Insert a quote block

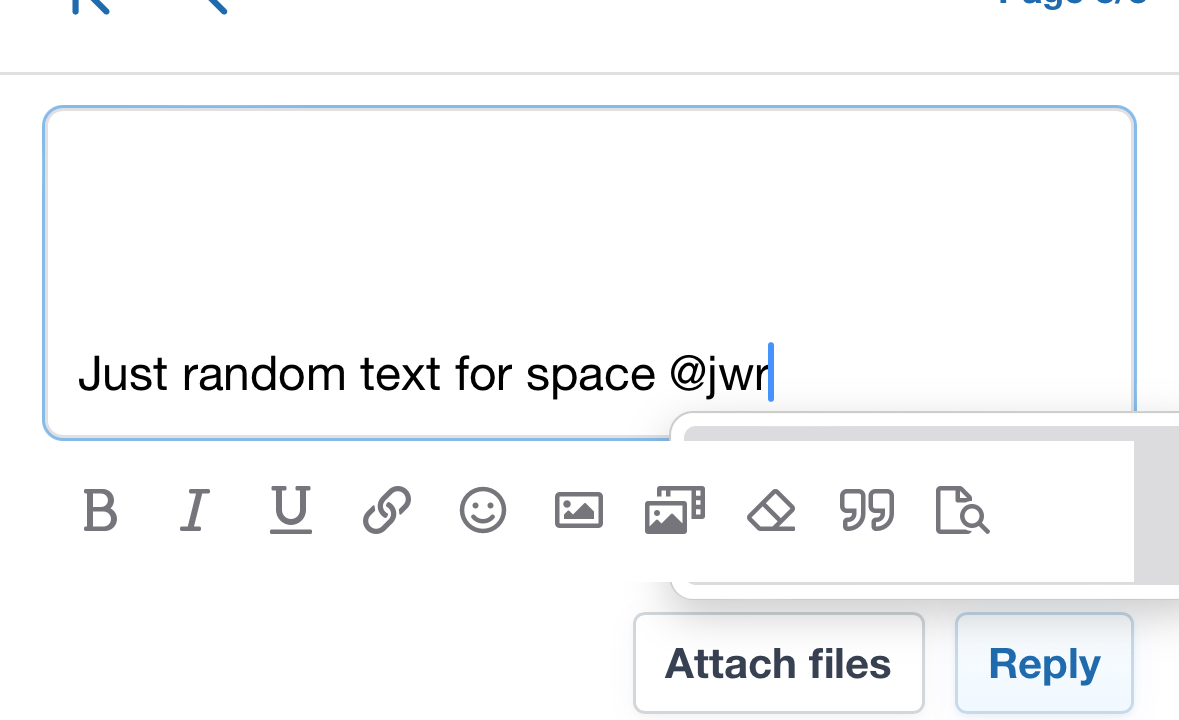(x=866, y=511)
